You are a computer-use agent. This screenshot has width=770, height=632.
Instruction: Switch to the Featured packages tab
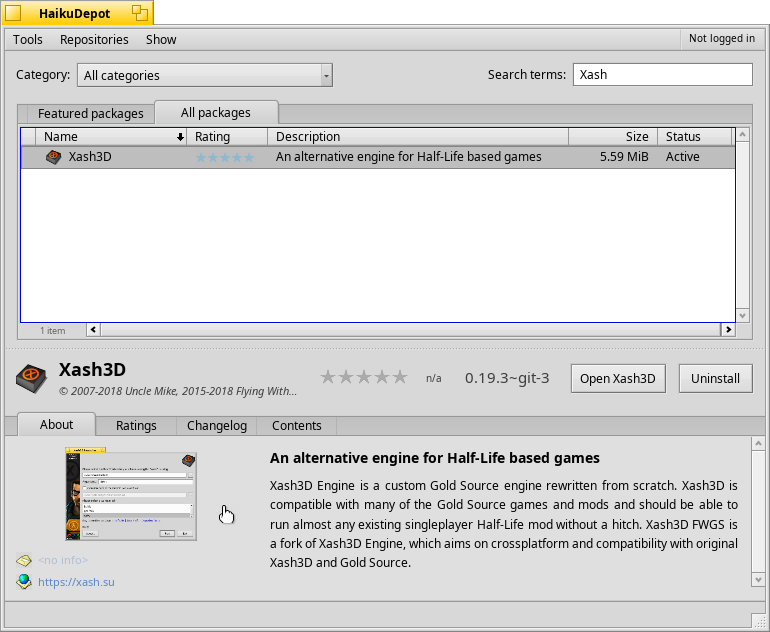click(91, 113)
